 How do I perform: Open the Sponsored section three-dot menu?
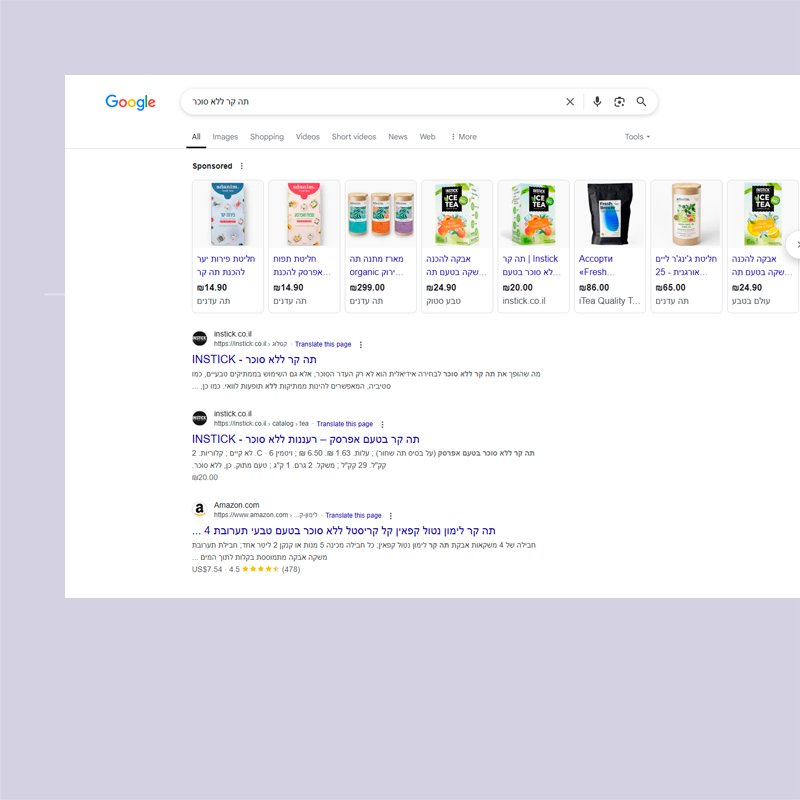coord(242,166)
